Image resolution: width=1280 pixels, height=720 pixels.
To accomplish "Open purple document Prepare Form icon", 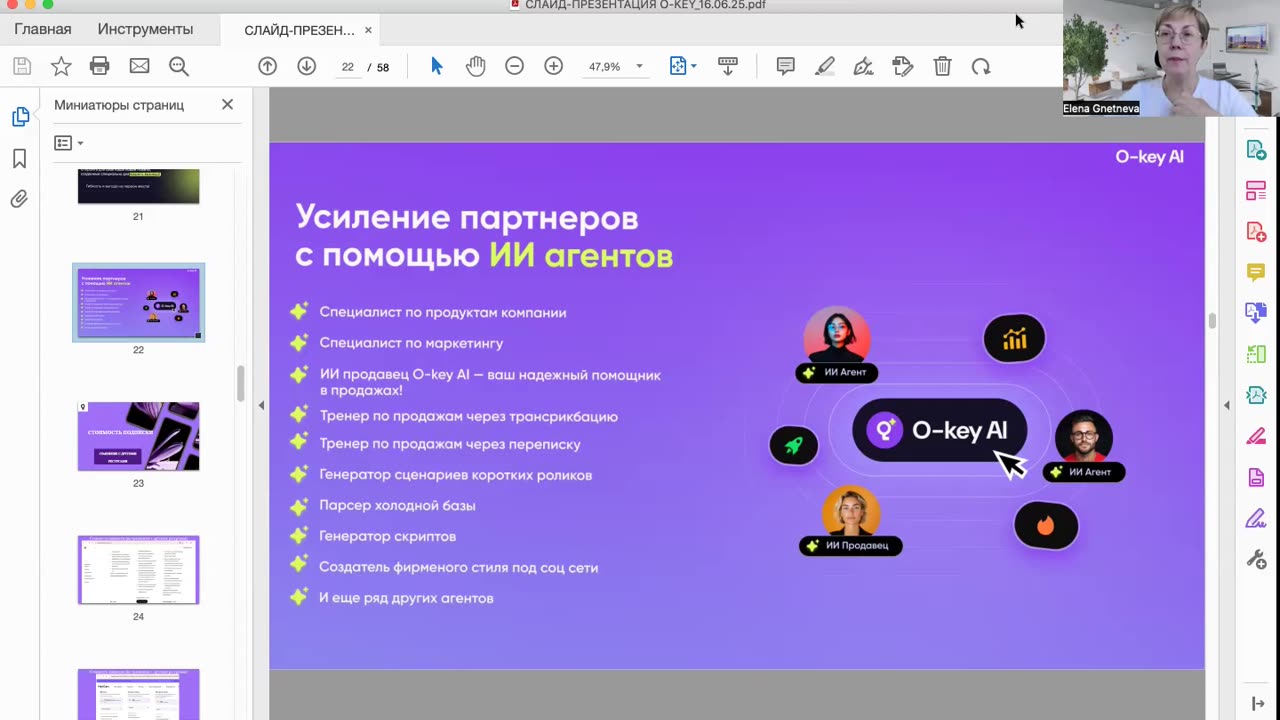I will coord(1256,477).
